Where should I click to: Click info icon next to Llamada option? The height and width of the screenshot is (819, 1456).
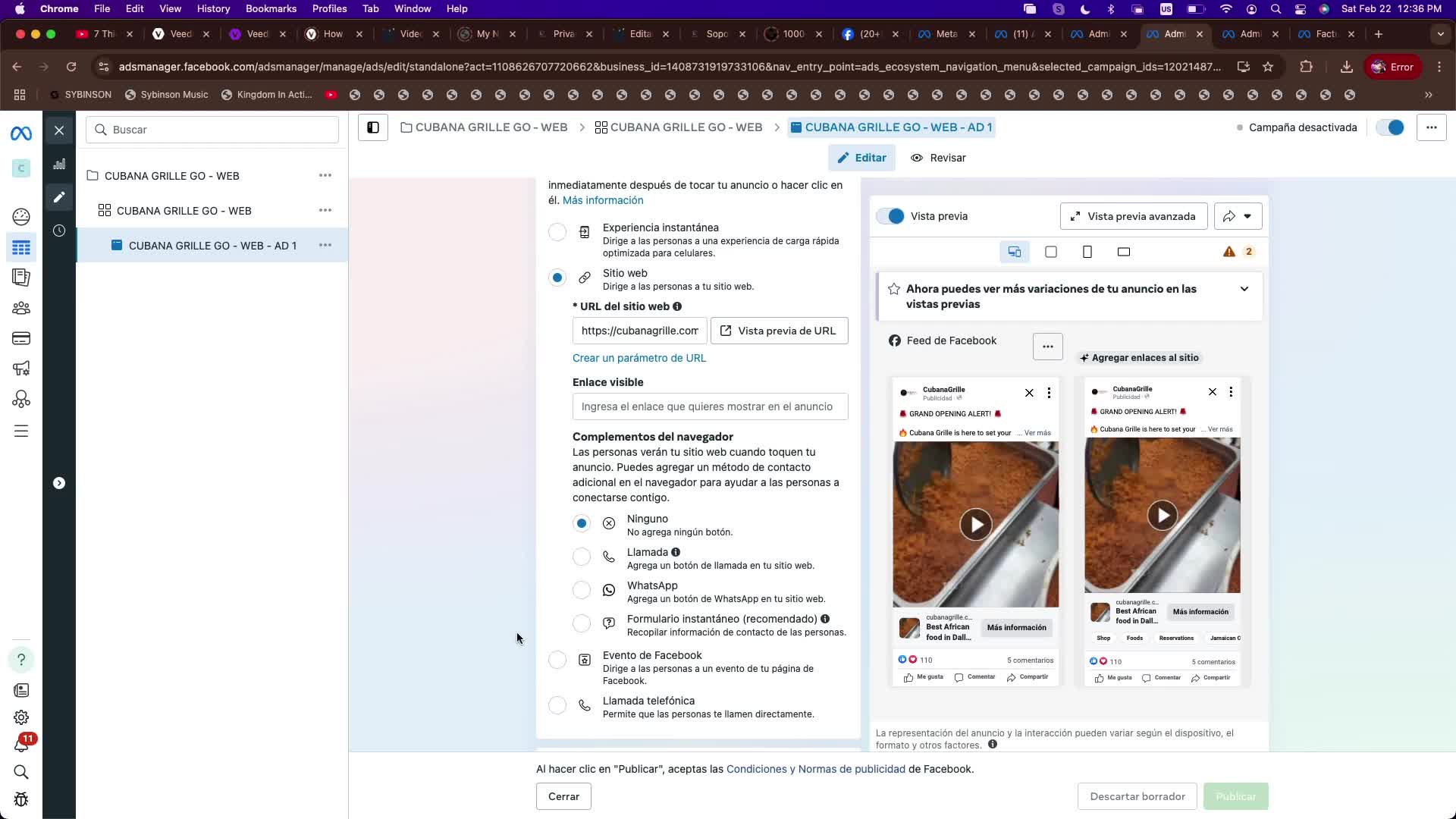coord(676,552)
